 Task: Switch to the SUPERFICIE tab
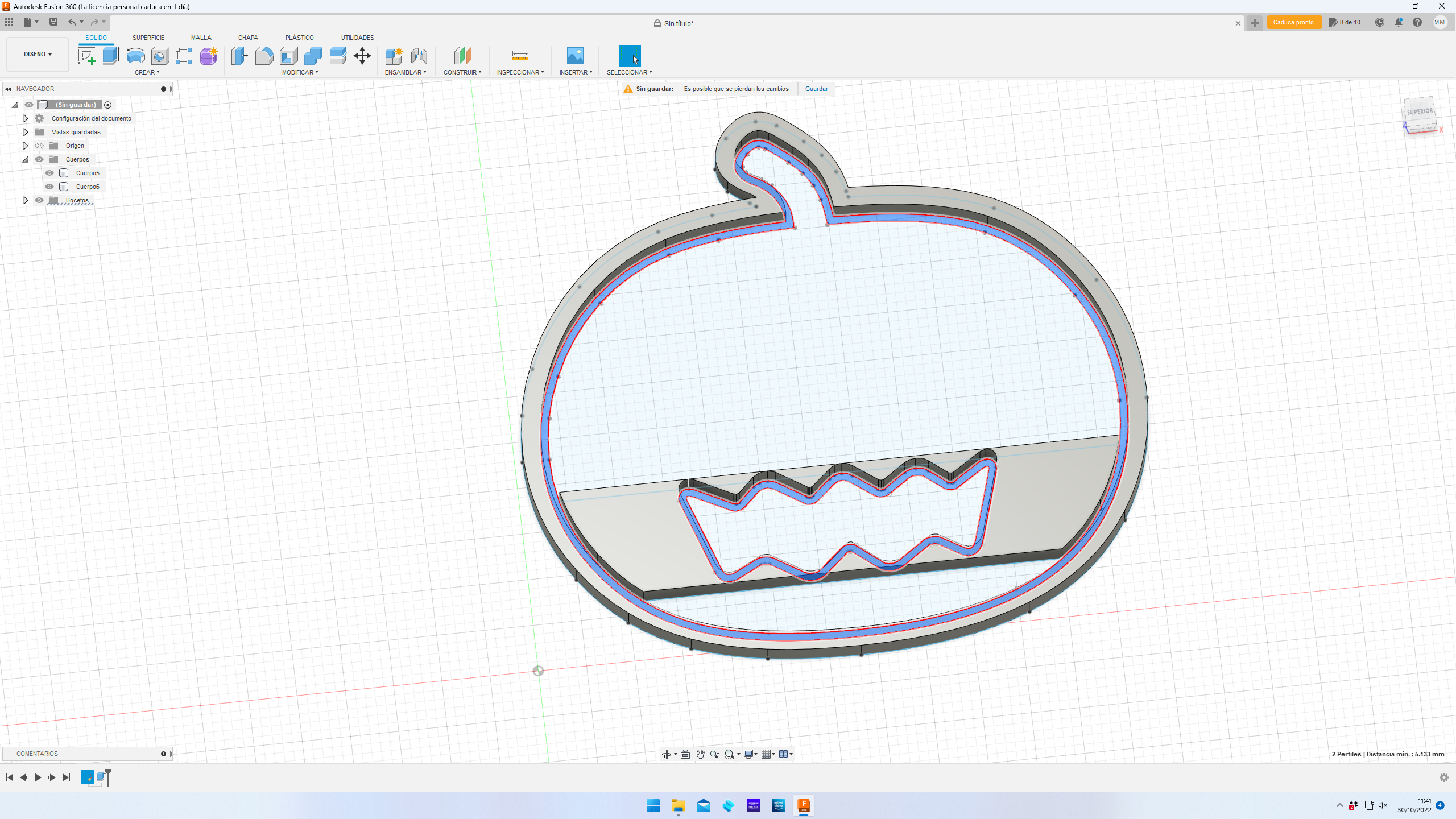point(148,38)
